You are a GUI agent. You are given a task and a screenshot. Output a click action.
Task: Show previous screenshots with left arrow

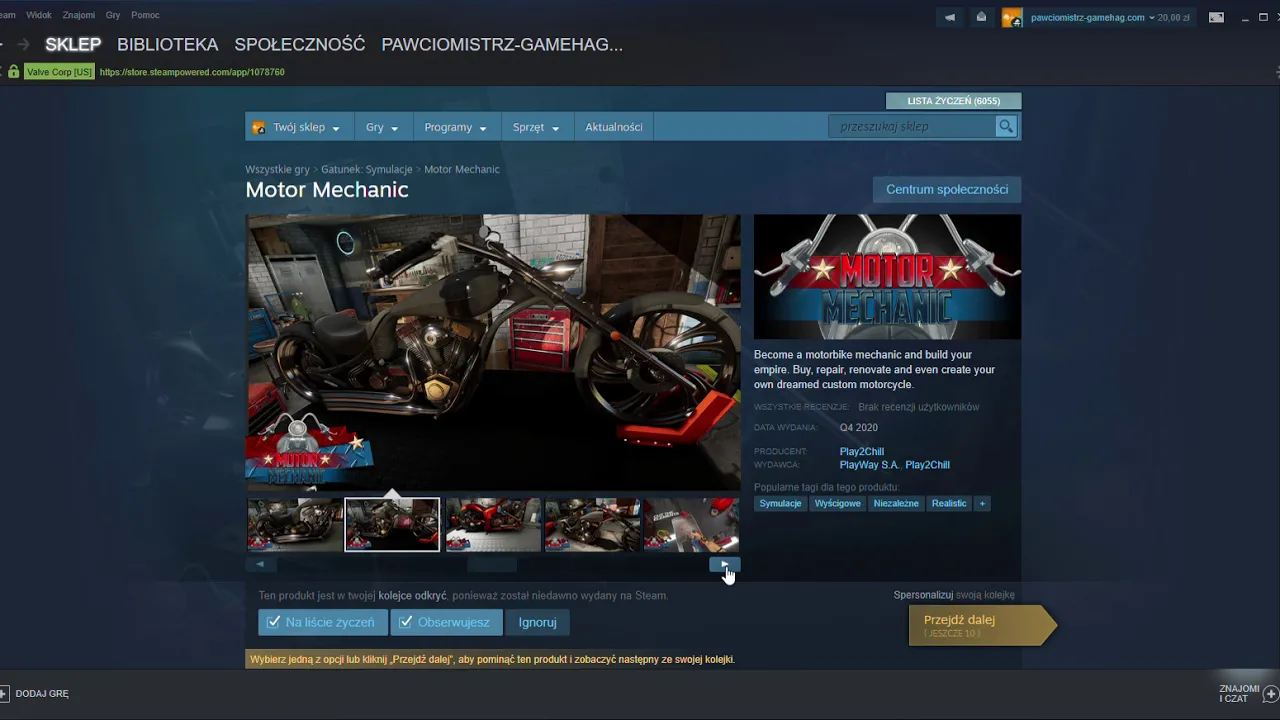(x=260, y=564)
